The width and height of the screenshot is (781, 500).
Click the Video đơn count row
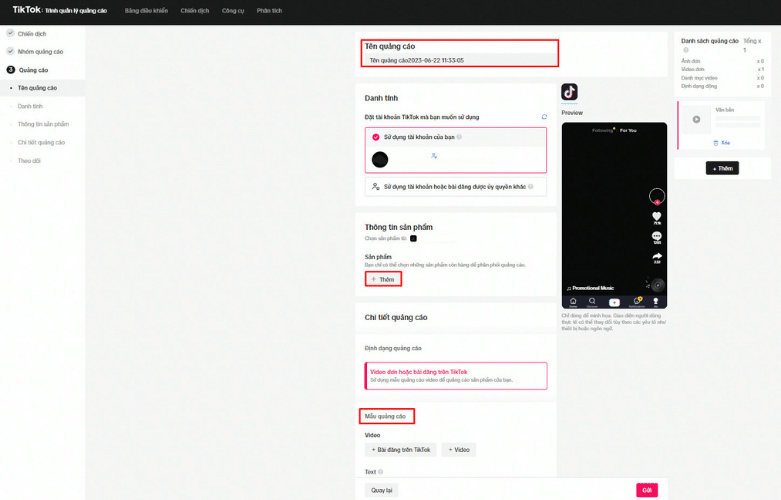(x=722, y=69)
